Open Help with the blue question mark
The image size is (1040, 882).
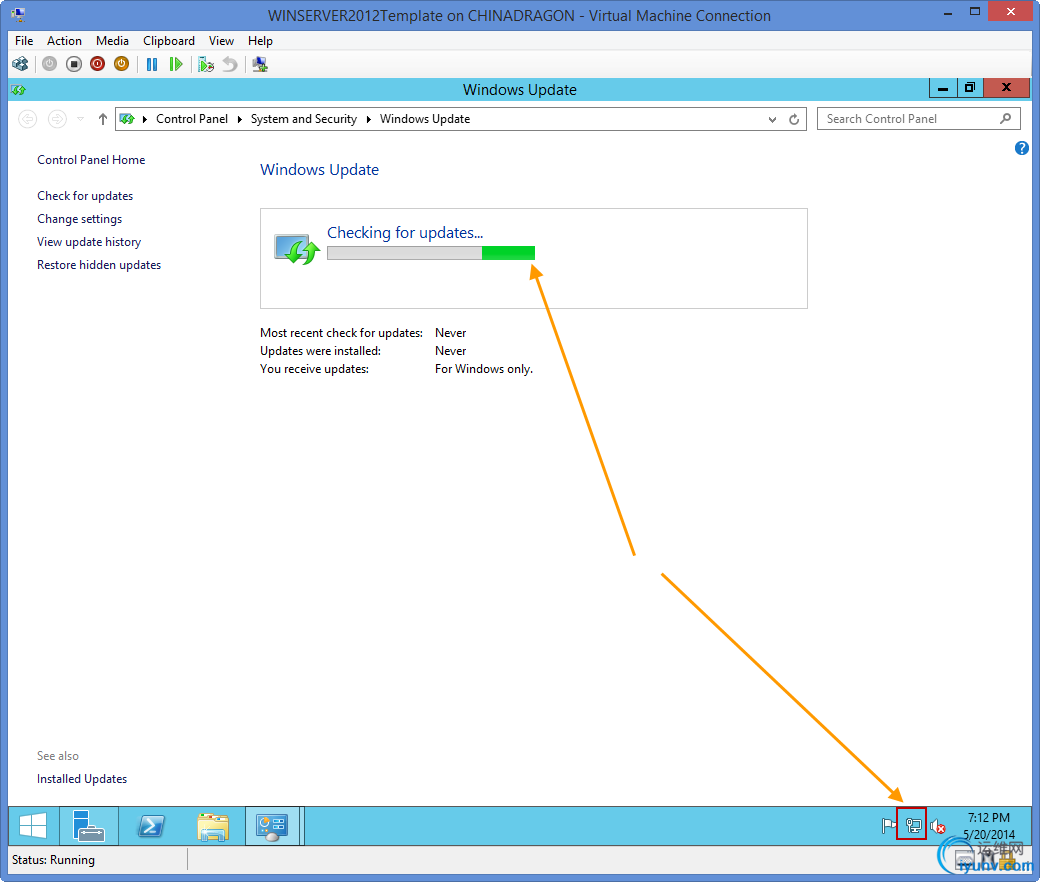(1021, 149)
